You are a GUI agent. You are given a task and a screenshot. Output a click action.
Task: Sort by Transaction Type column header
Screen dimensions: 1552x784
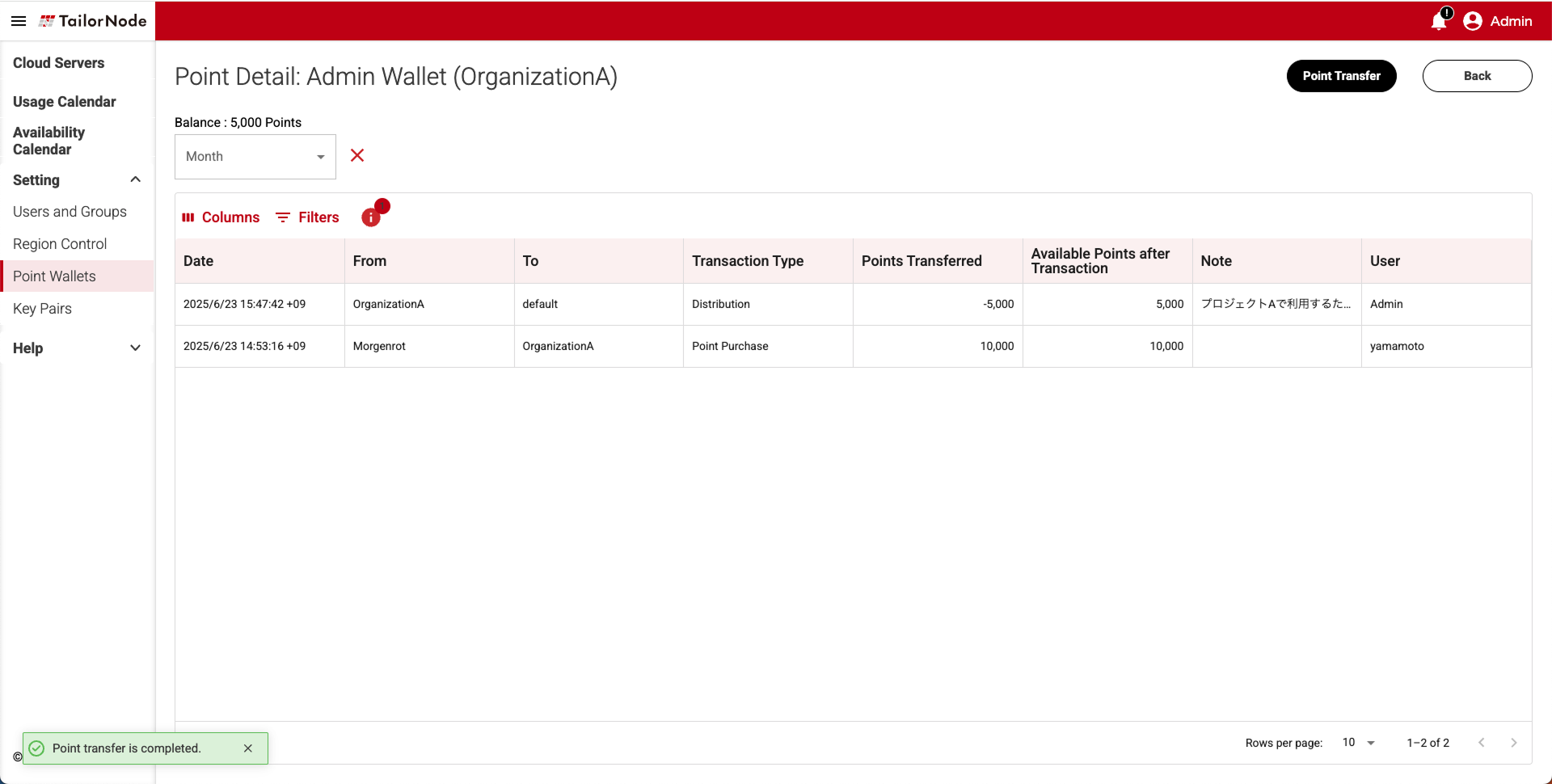click(x=768, y=261)
